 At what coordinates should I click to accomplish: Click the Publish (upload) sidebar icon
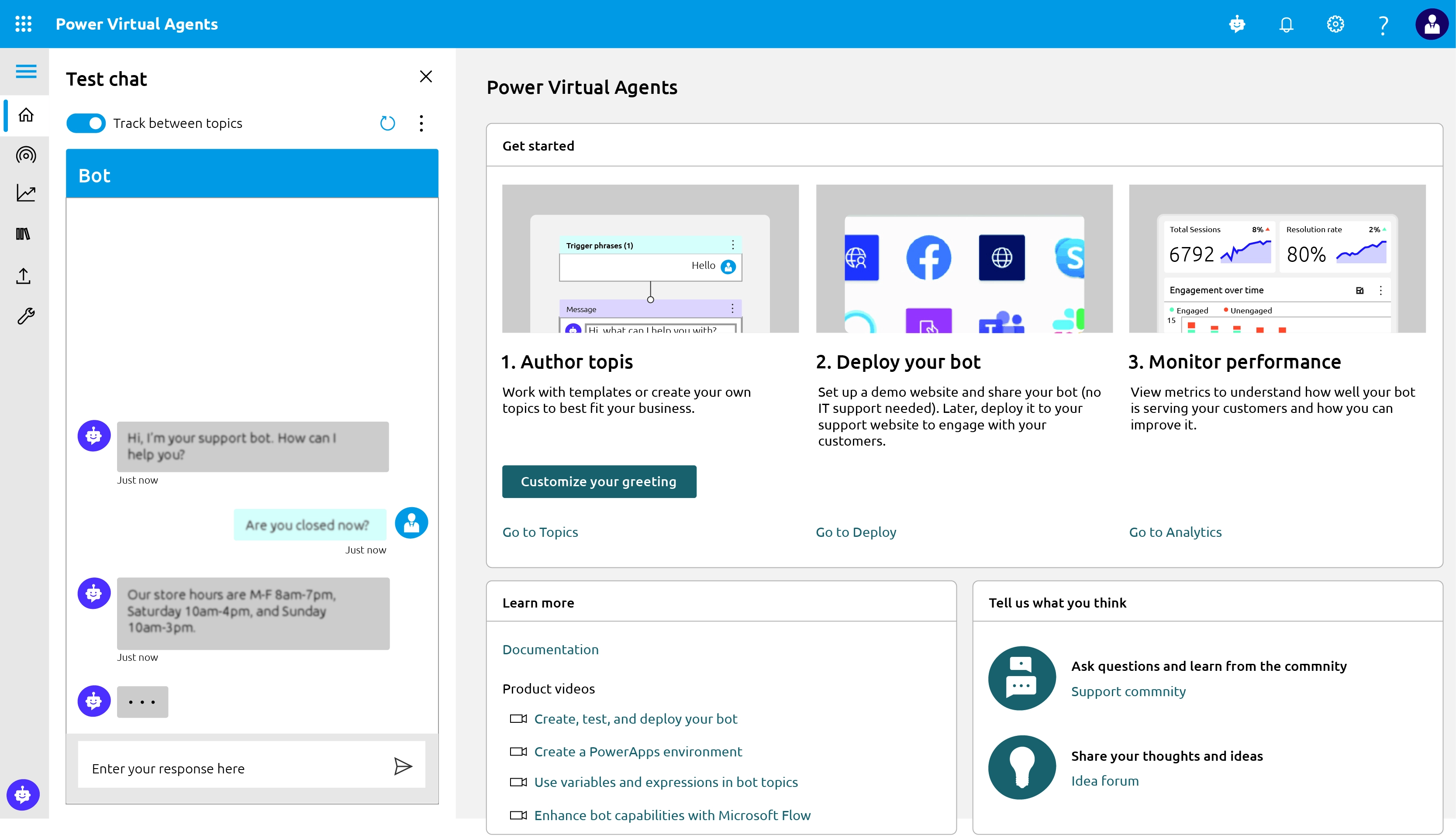[x=25, y=275]
